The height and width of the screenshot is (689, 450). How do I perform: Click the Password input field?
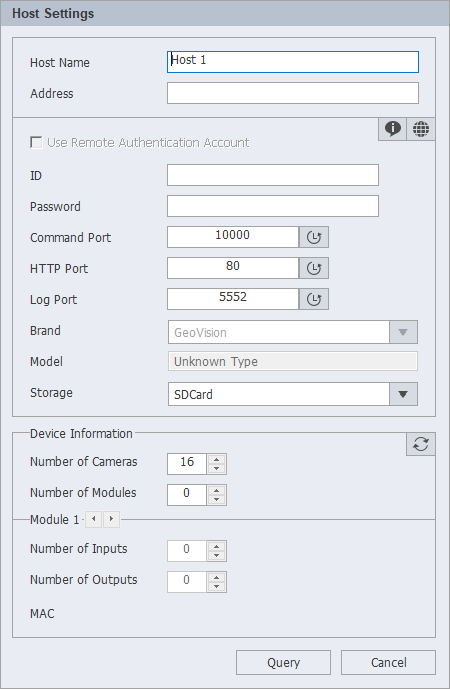[273, 206]
